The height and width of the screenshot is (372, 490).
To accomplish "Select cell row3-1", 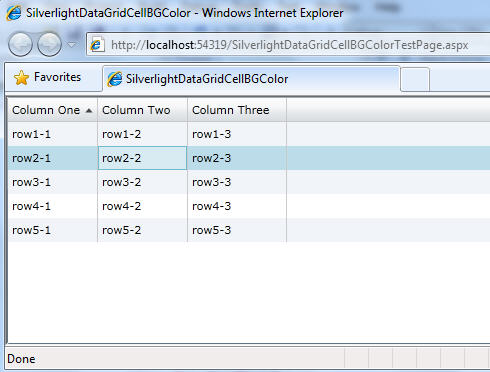I will point(52,182).
